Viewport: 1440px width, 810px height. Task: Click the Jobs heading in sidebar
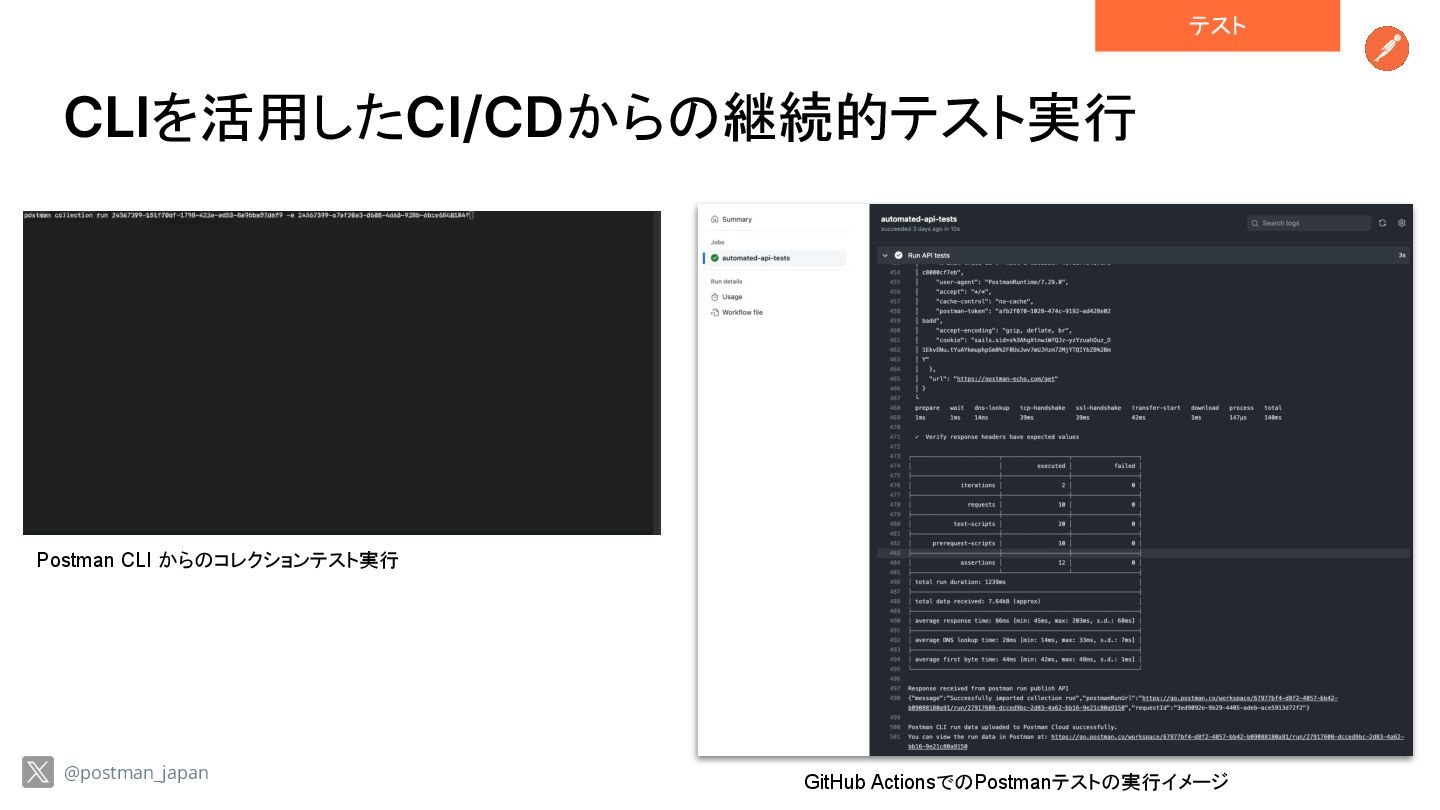tap(717, 242)
